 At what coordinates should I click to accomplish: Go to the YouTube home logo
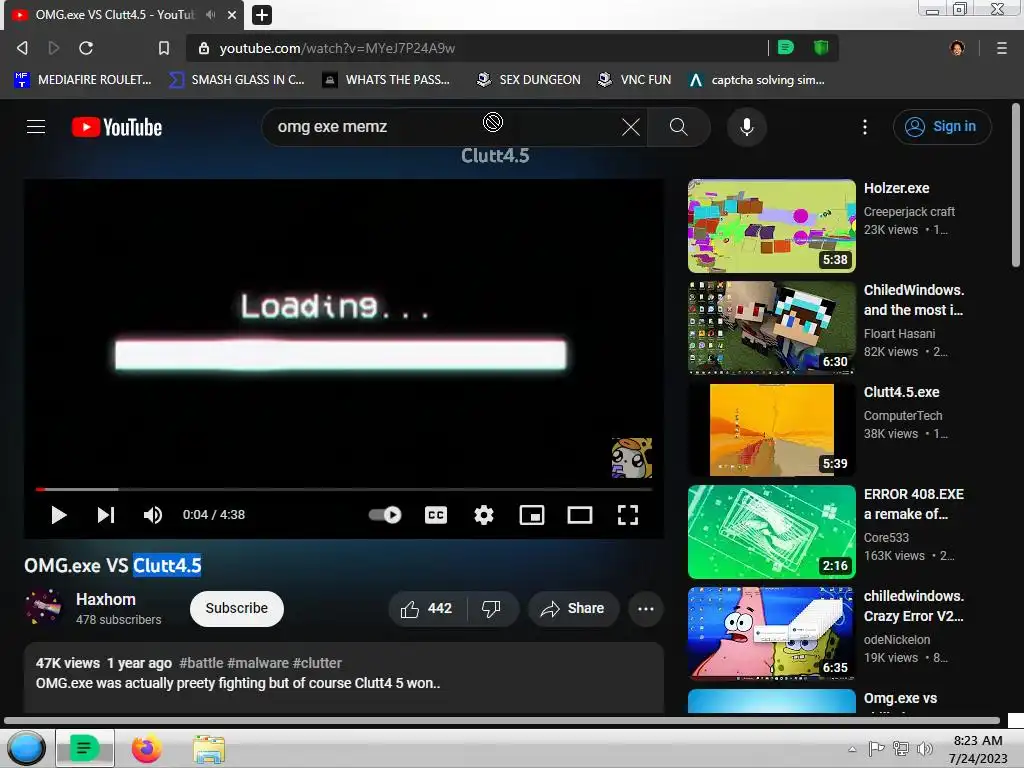coord(117,127)
